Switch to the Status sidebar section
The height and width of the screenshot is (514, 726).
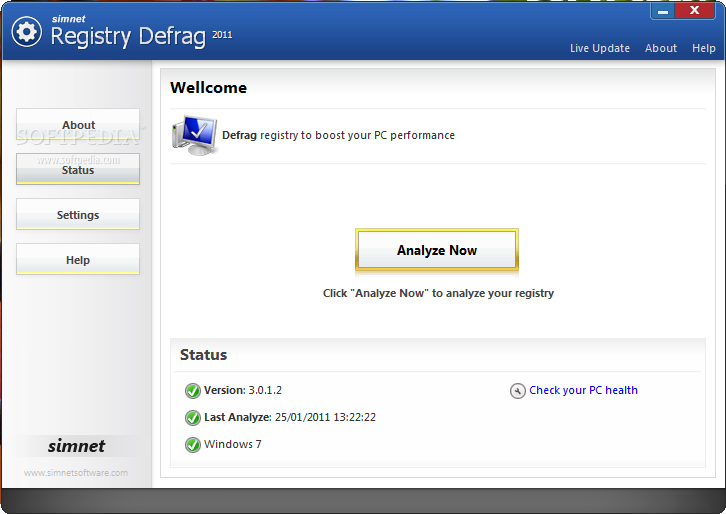pos(78,169)
